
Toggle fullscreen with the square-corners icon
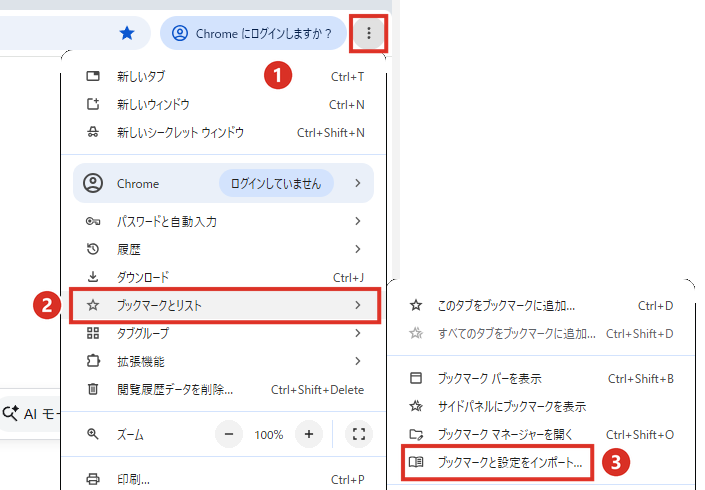pyautogui.click(x=359, y=434)
